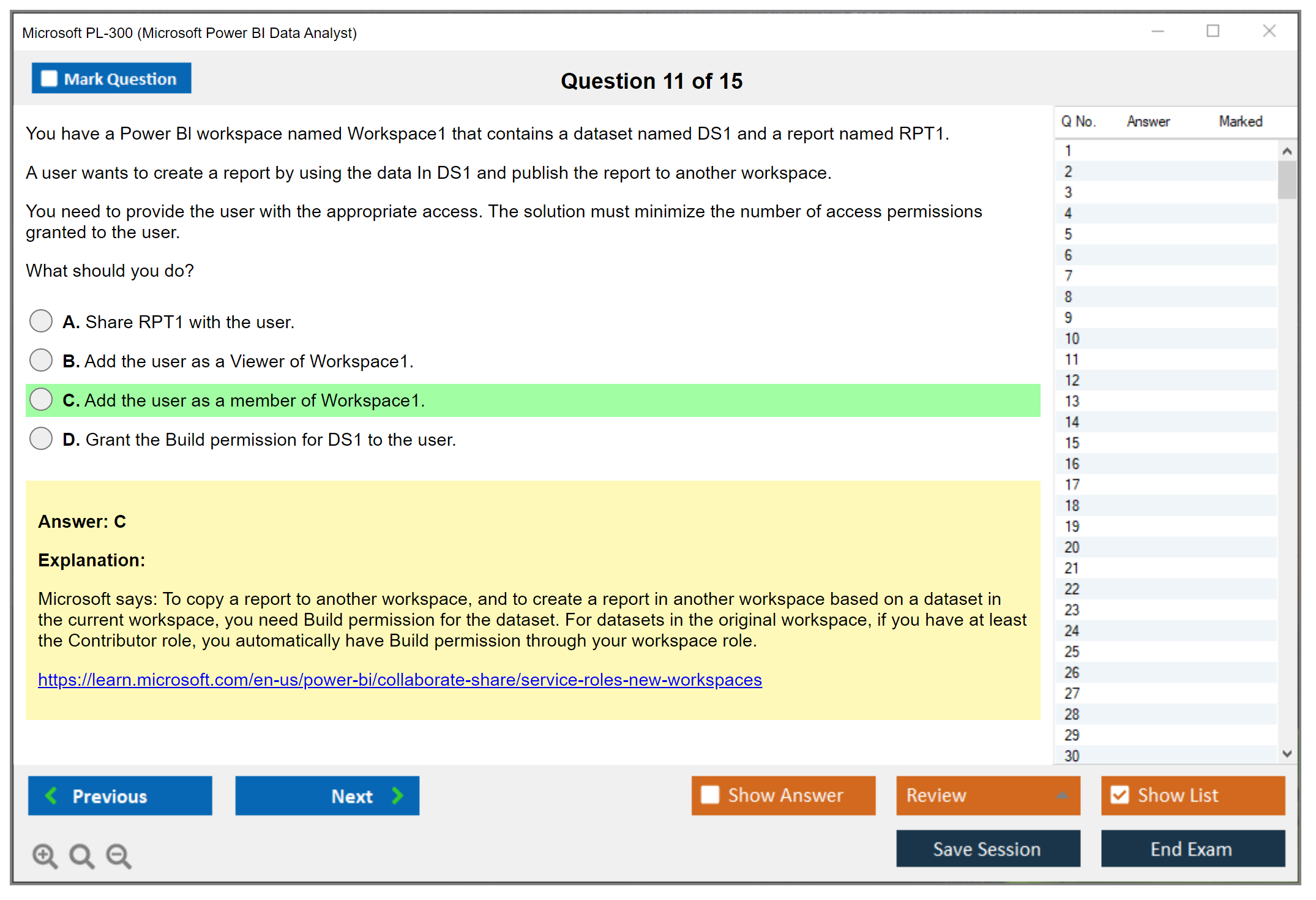Jump to question 15 in the list
1316x900 pixels.
tap(1072, 443)
